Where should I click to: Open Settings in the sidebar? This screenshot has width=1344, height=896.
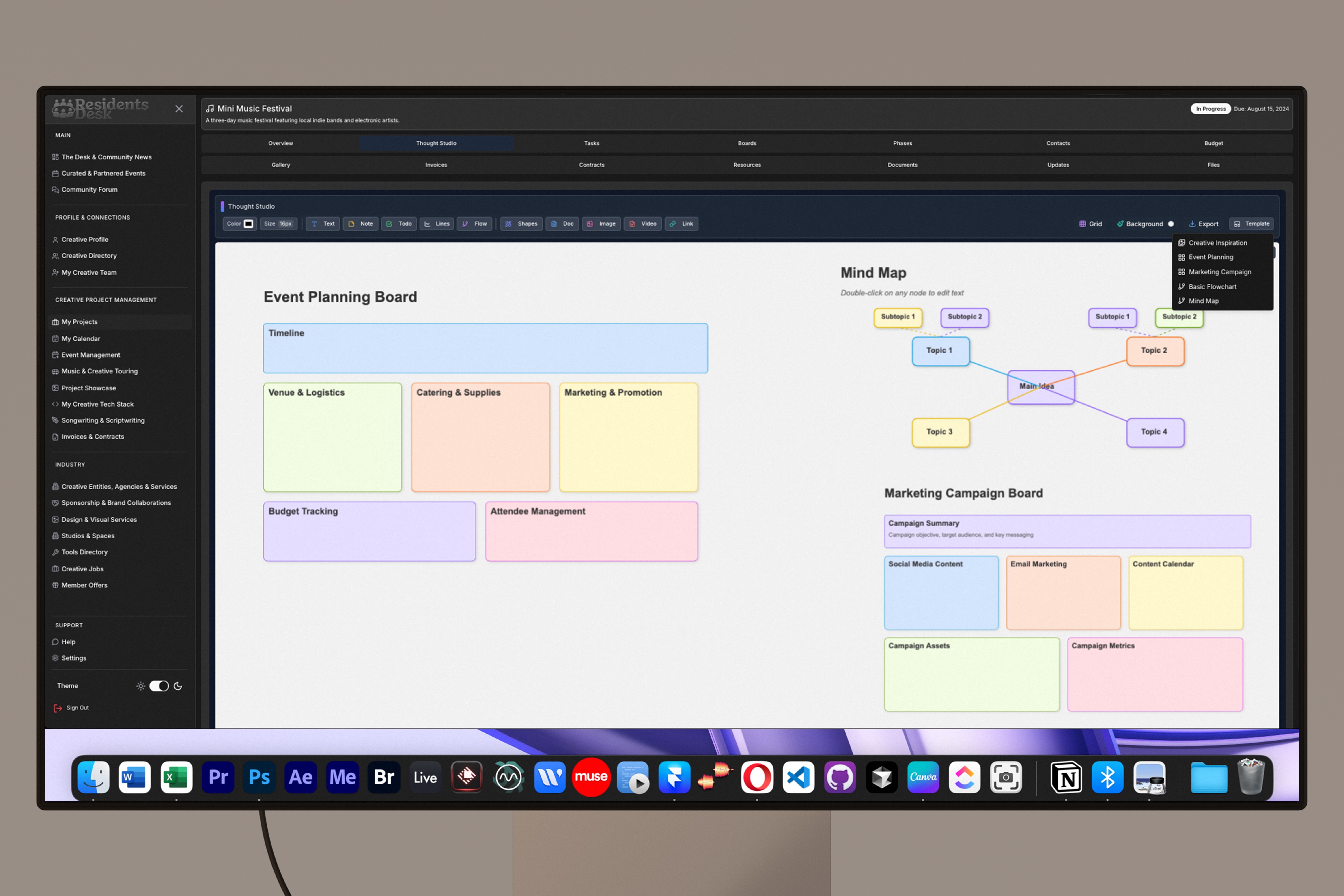pyautogui.click(x=69, y=658)
